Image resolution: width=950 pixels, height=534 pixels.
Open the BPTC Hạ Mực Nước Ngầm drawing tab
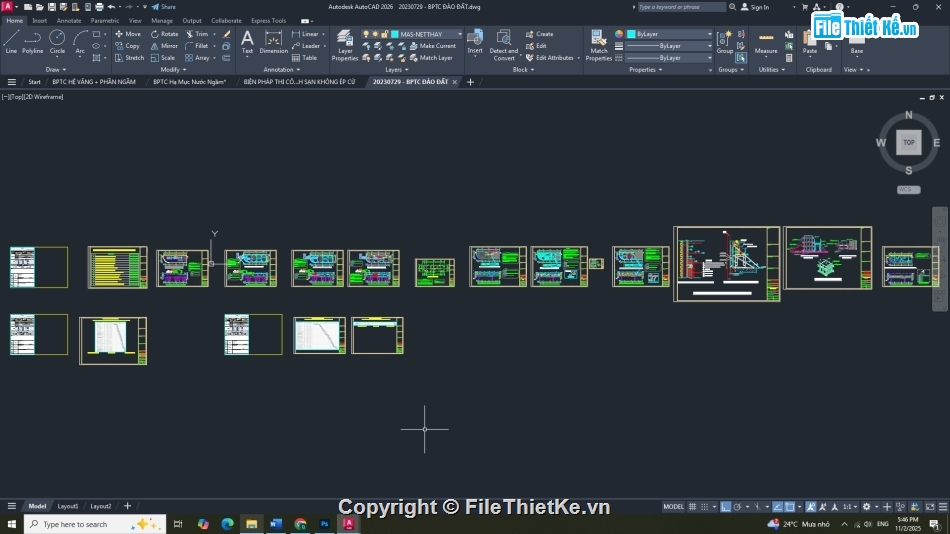click(x=189, y=82)
